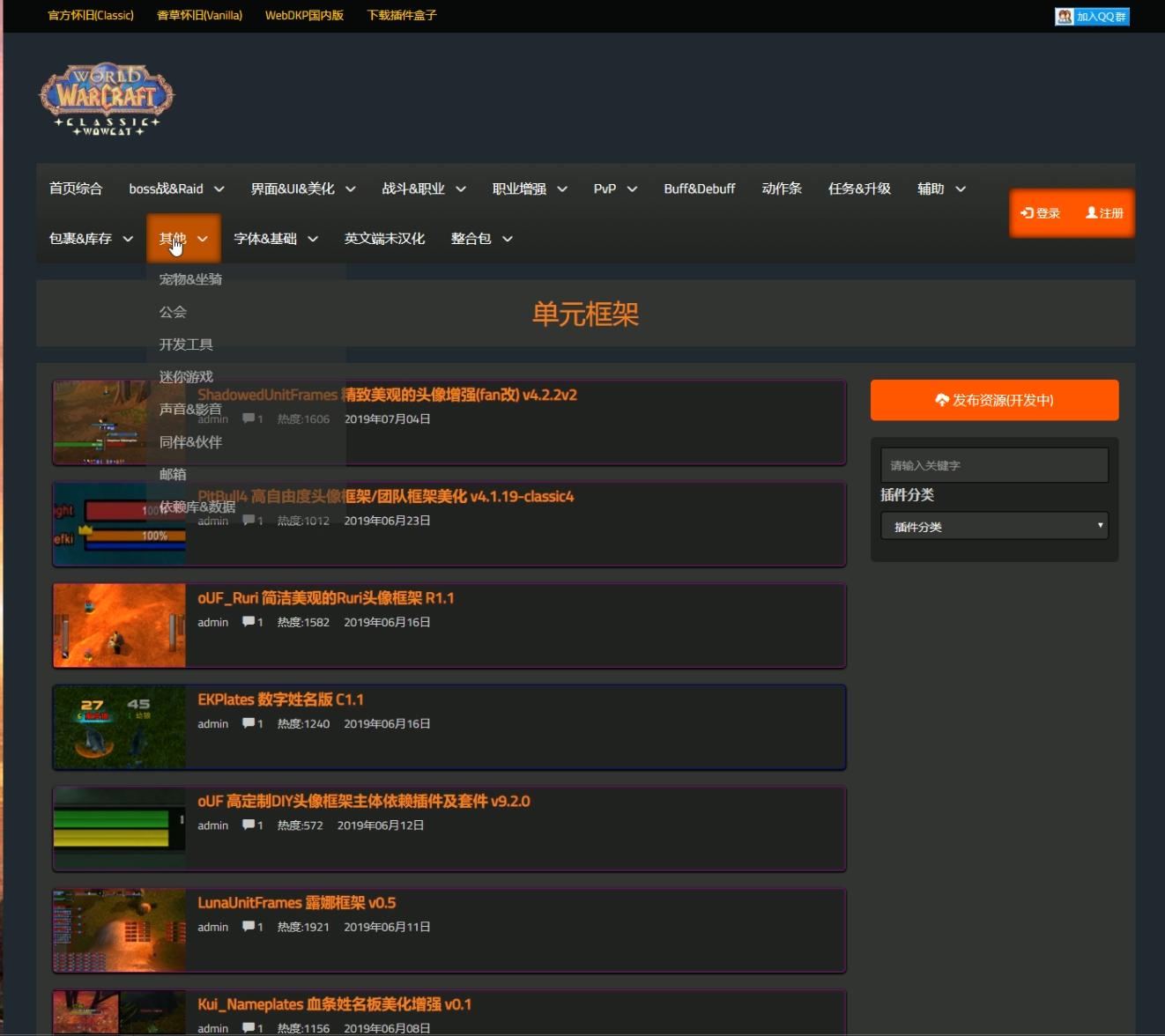This screenshot has height=1036, width=1165.
Task: Click admin author on EKPlates entry
Action: (x=212, y=723)
